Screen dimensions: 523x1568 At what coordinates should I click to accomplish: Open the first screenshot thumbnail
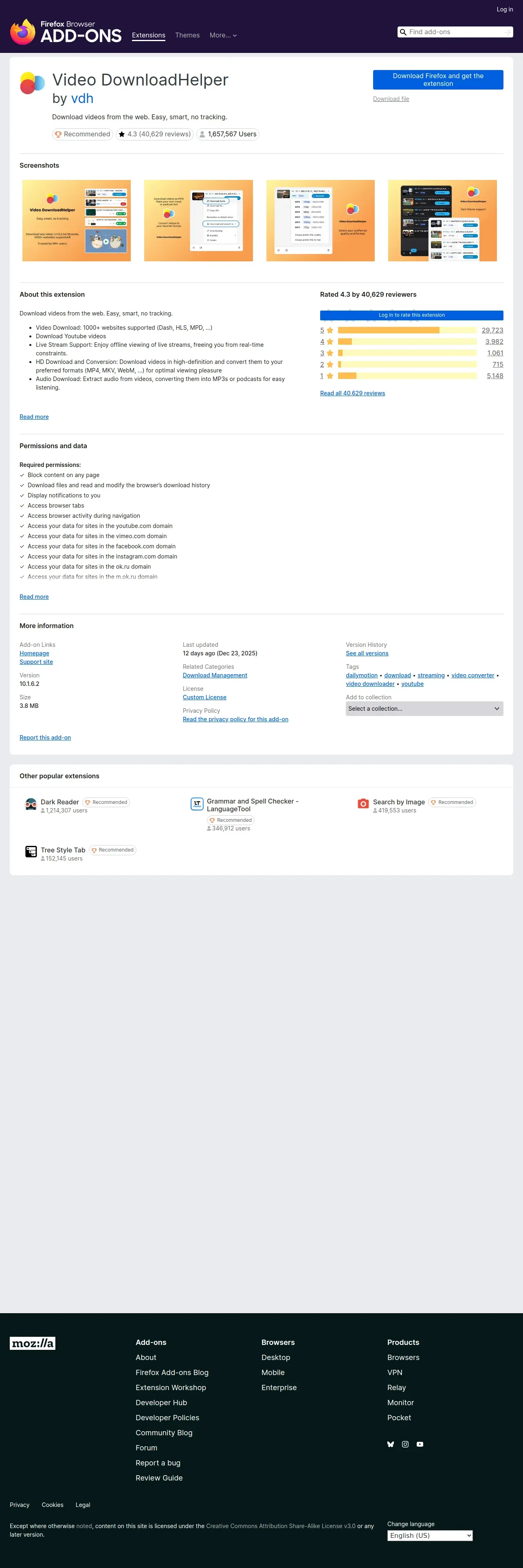pos(76,221)
